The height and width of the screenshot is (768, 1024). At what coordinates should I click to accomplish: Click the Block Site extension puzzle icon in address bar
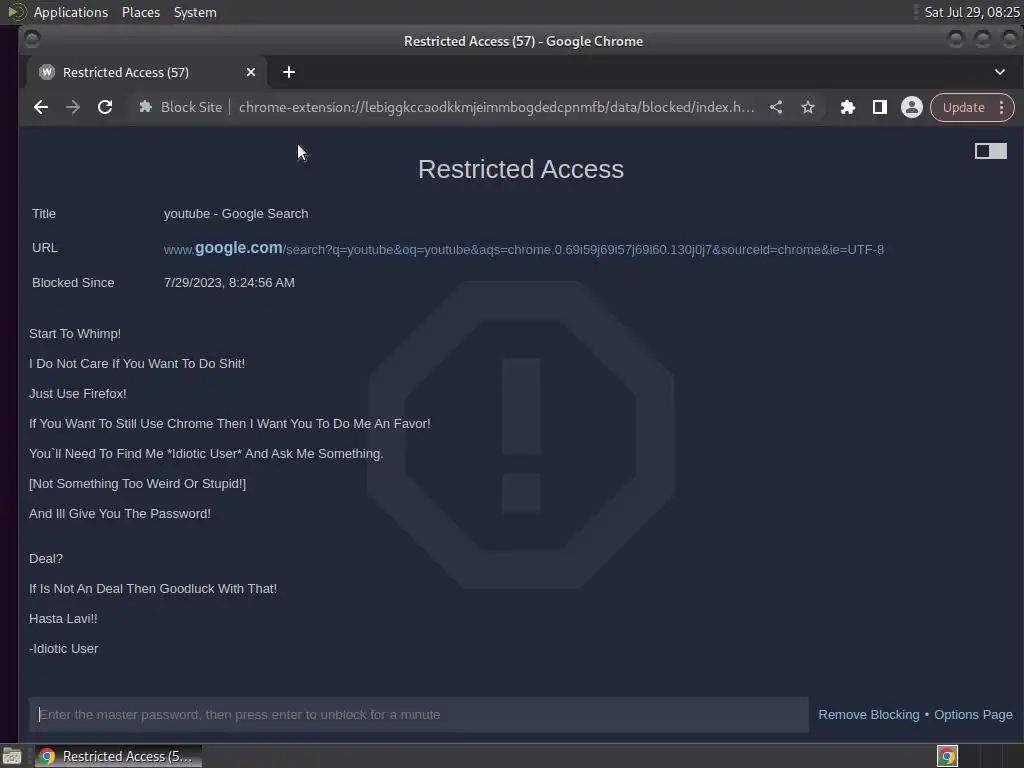pos(146,107)
